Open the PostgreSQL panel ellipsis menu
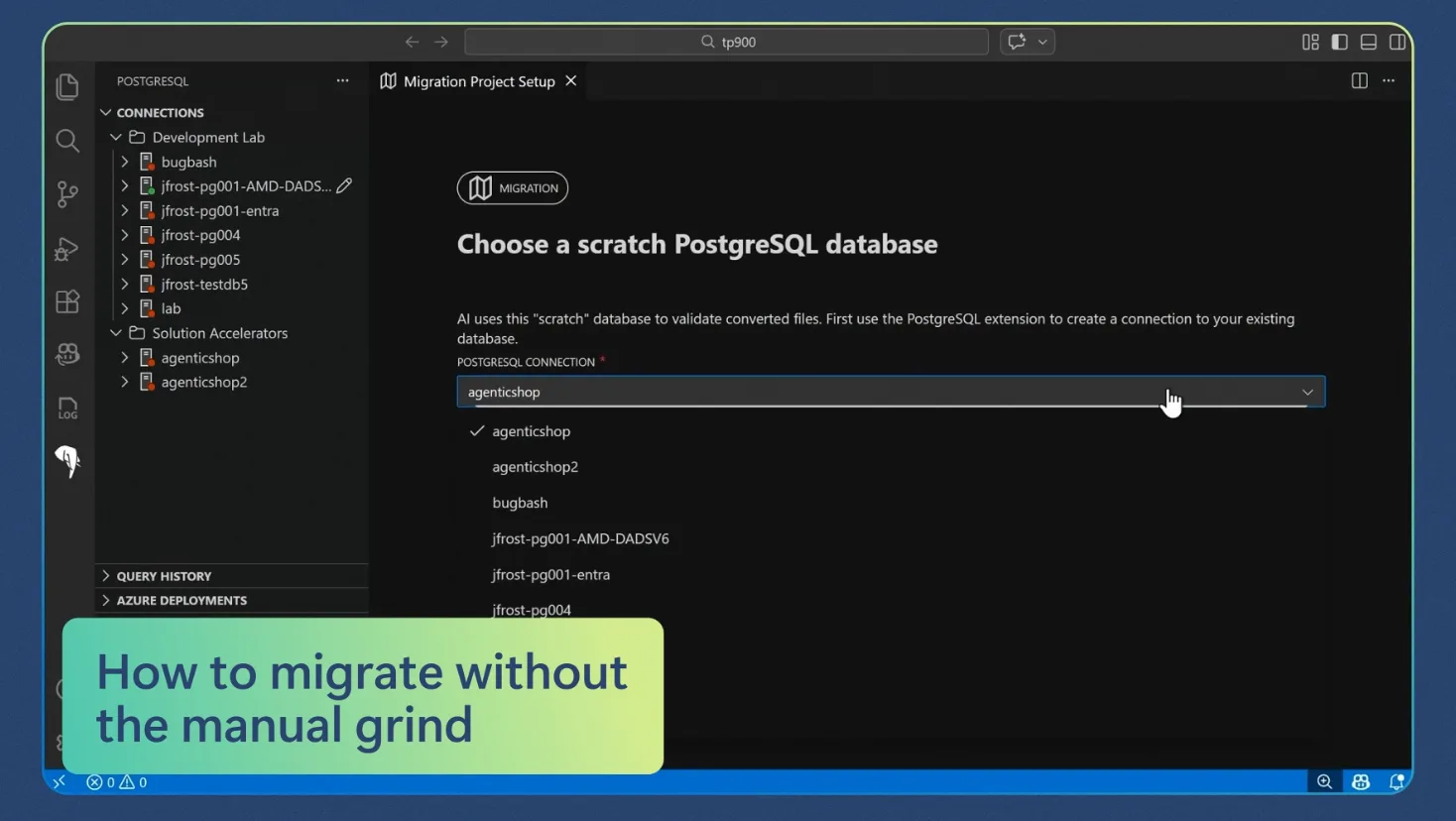1456x821 pixels. tap(341, 80)
